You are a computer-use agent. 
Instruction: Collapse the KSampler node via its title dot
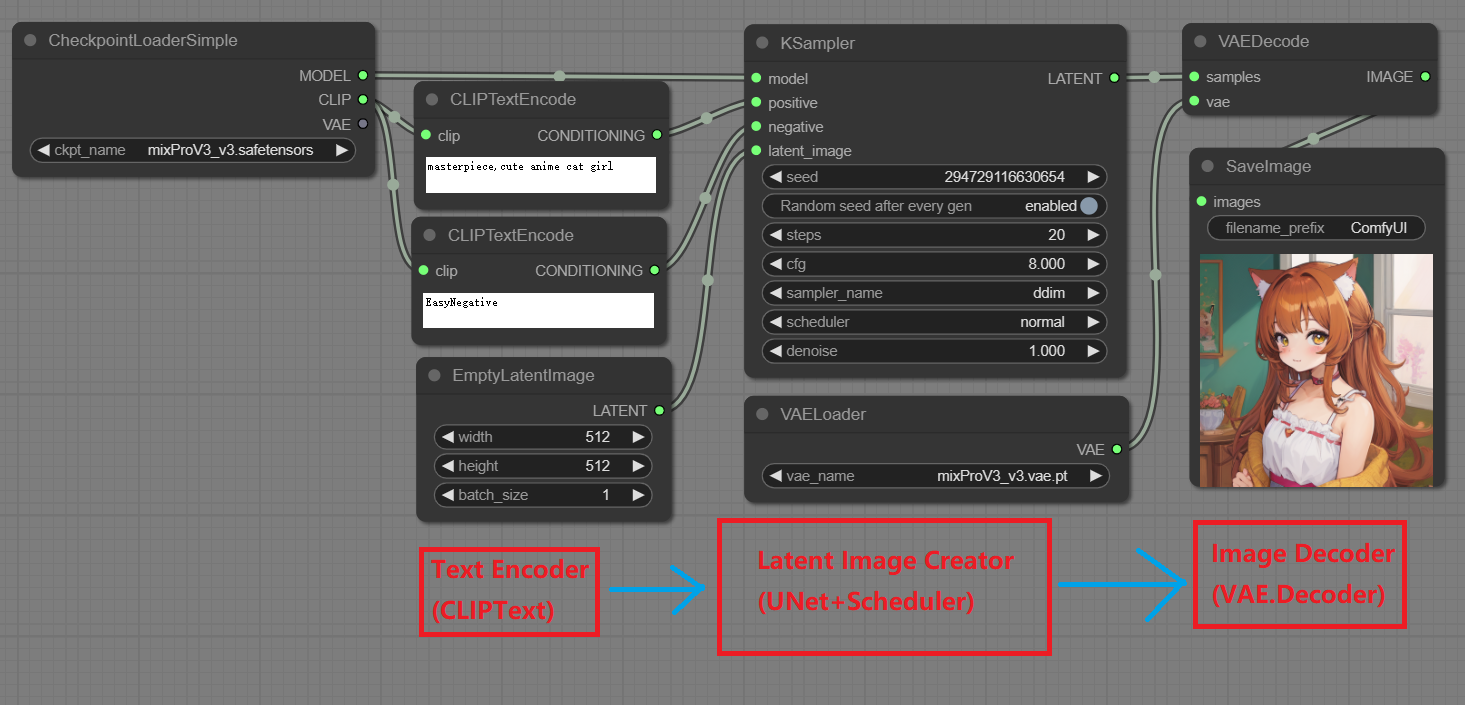(x=762, y=43)
